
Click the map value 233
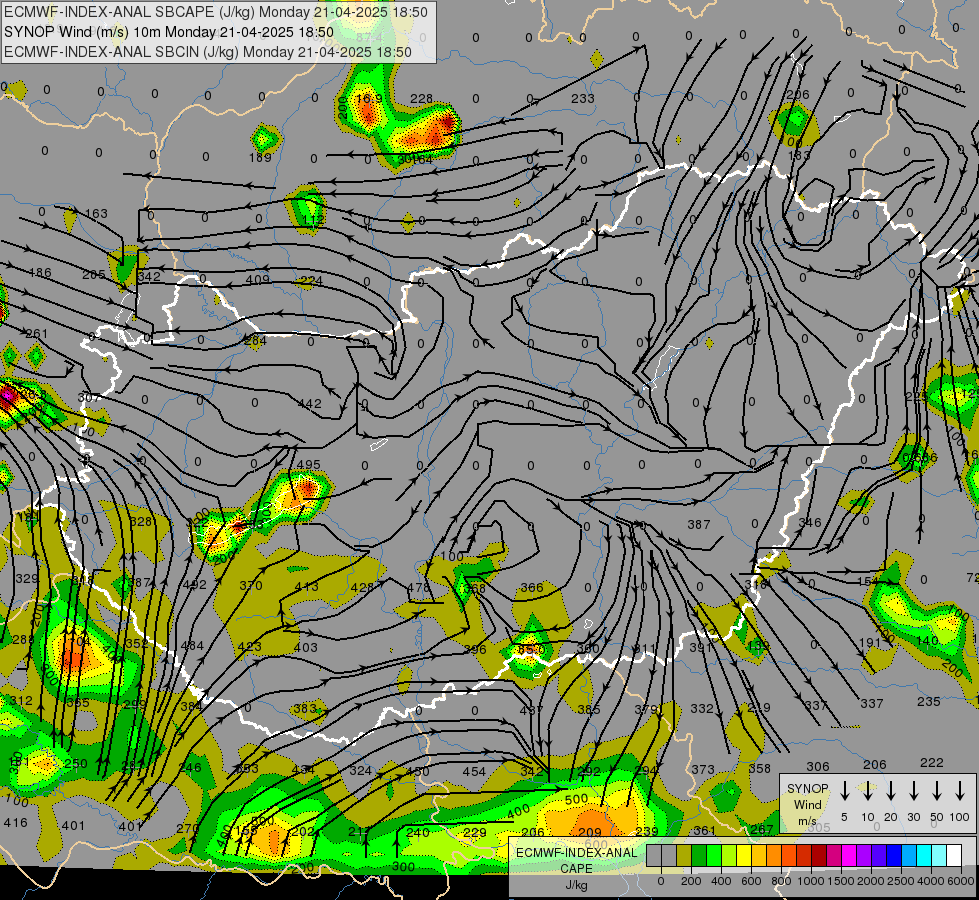[x=583, y=98]
